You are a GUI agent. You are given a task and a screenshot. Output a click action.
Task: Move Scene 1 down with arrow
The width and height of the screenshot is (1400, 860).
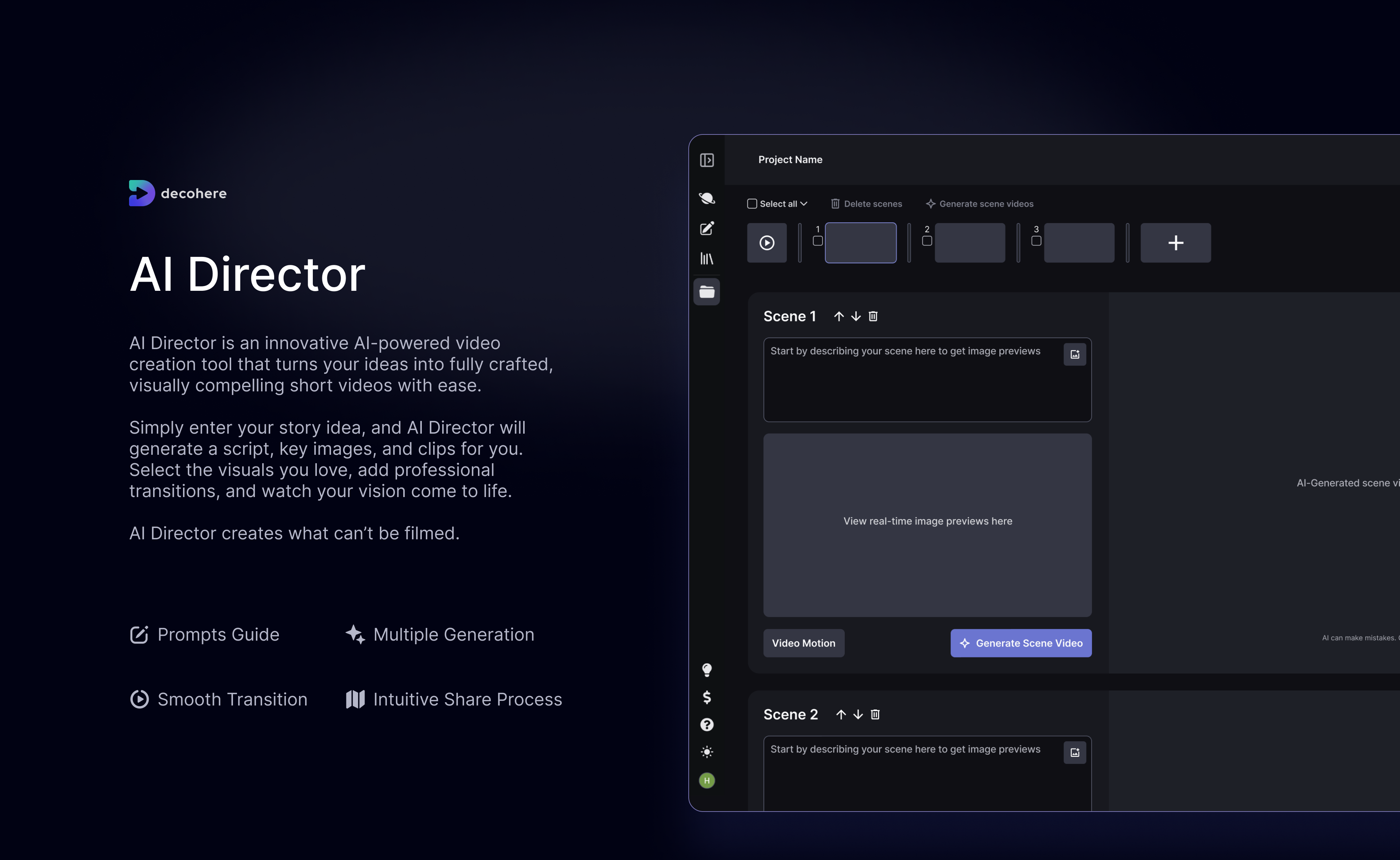pyautogui.click(x=856, y=316)
